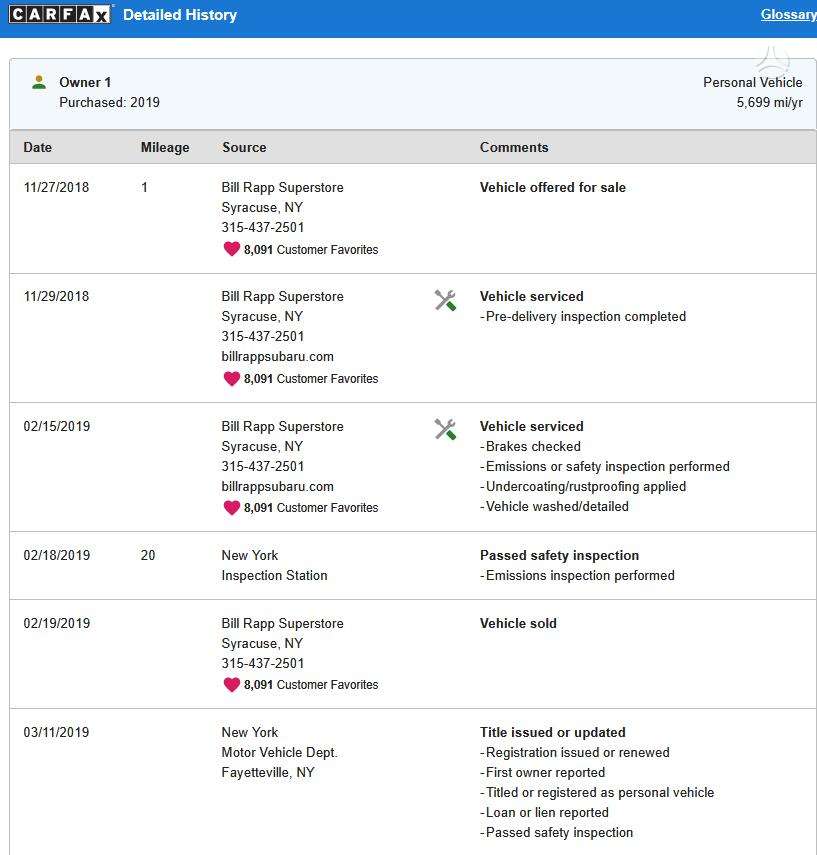Click the Comments column header
The width and height of the screenshot is (817, 855).
(x=514, y=147)
